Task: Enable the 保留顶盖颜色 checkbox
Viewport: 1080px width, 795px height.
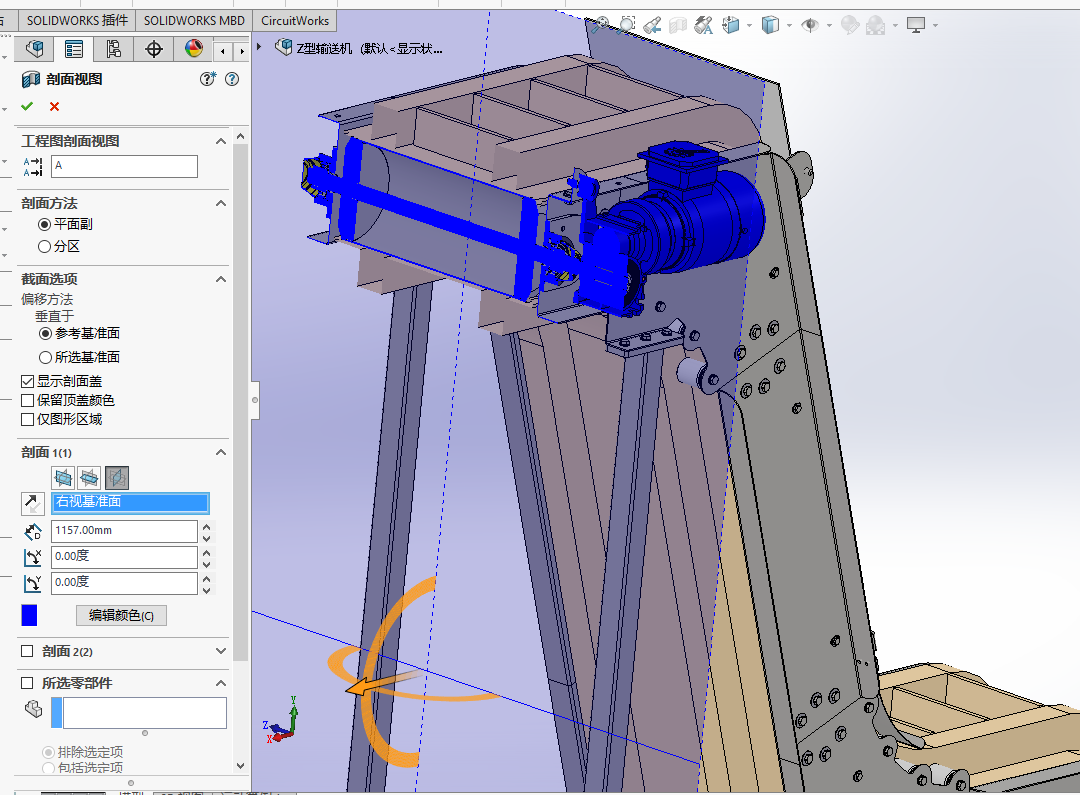Action: tap(28, 400)
